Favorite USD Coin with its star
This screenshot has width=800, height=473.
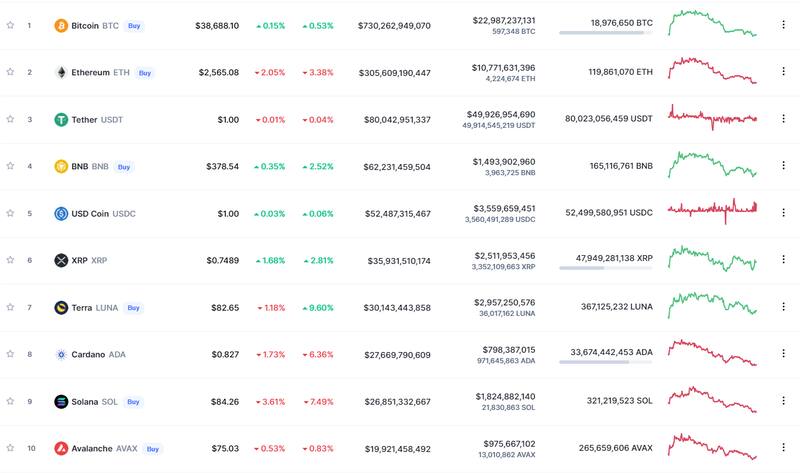(10, 213)
